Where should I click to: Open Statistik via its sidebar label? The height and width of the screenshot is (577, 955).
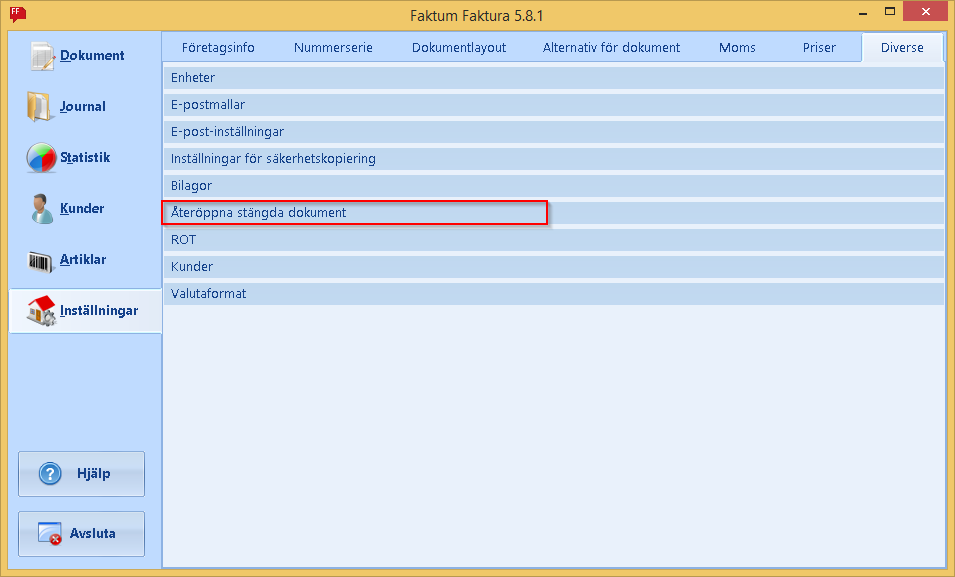coord(85,157)
